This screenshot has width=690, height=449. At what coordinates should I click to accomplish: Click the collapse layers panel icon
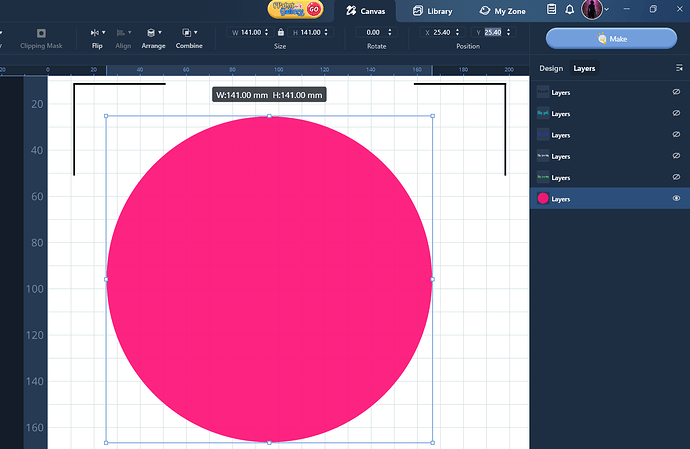tap(680, 68)
